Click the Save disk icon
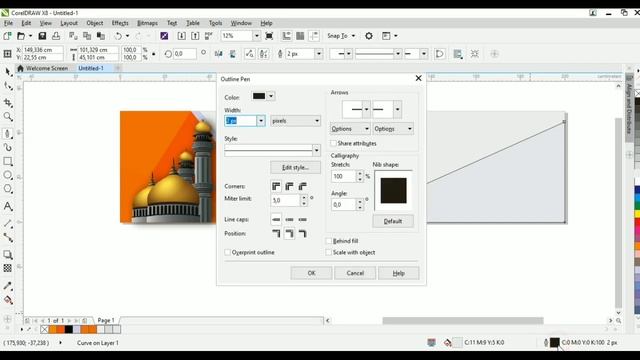The width and height of the screenshot is (640, 360). pos(42,36)
